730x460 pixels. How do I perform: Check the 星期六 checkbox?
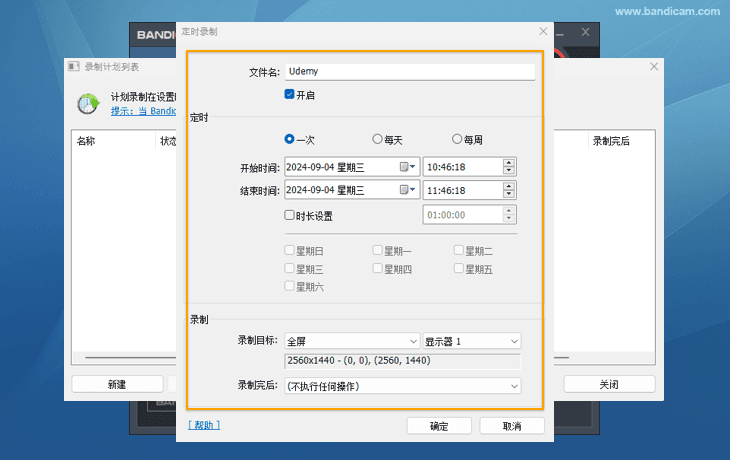(289, 286)
